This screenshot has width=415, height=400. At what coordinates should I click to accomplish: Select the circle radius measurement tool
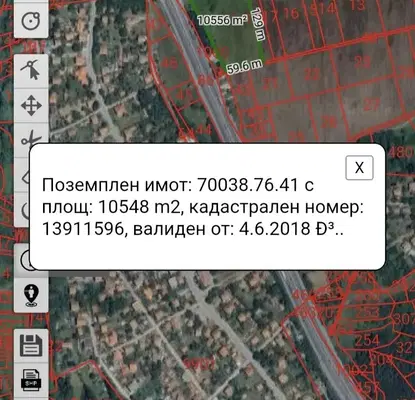click(31, 21)
